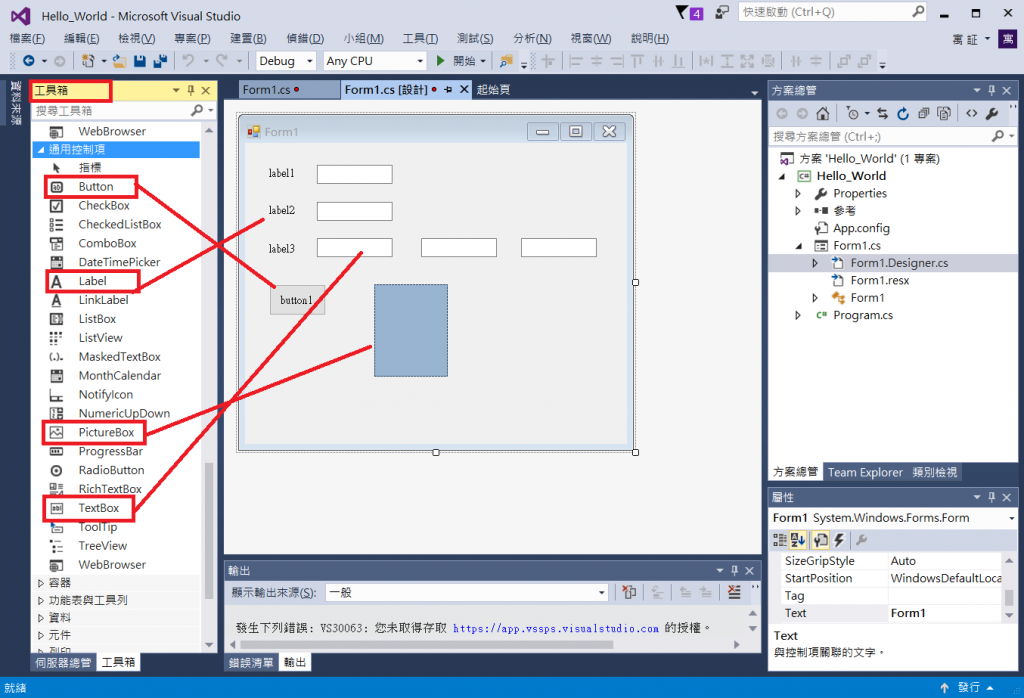Click the Quick Launch search box
The width and height of the screenshot is (1024, 698).
click(x=832, y=12)
